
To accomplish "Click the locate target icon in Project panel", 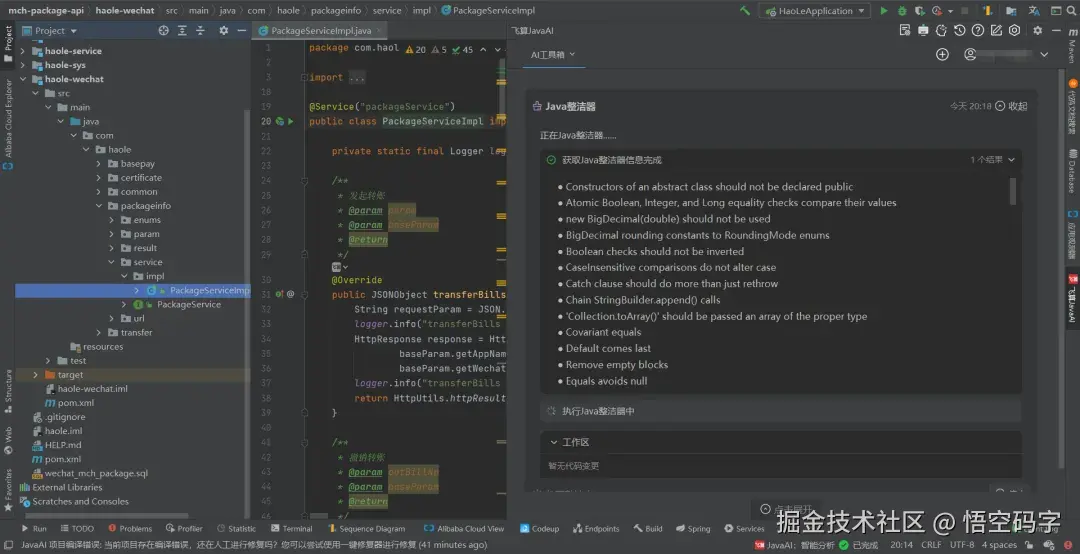I will [164, 31].
